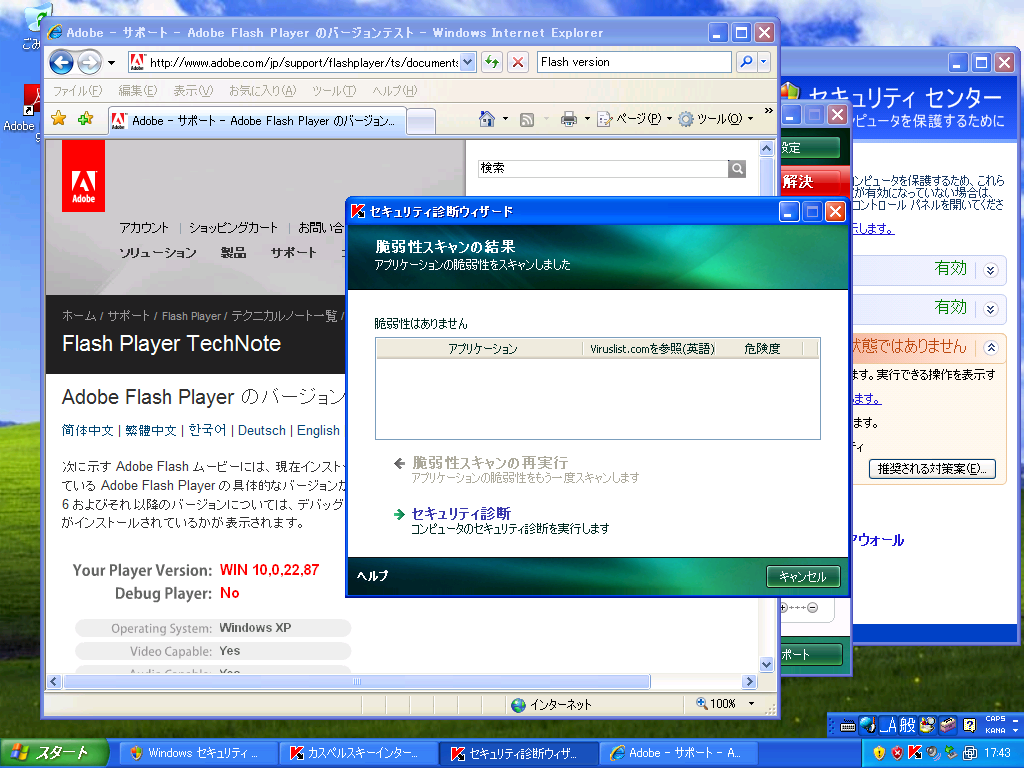Open the ファイル(F) menu
Image resolution: width=1024 pixels, height=768 pixels.
click(78, 91)
